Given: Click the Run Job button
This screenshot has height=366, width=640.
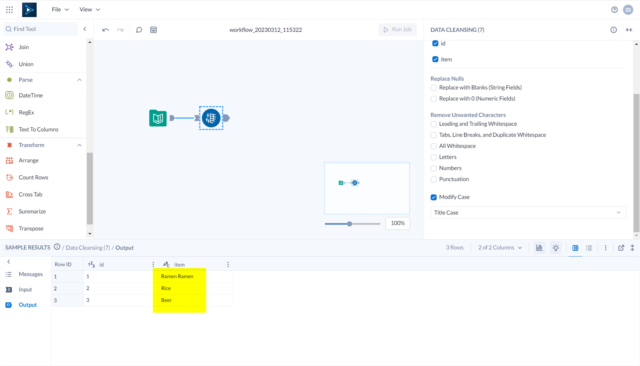Looking at the screenshot, I should [398, 29].
